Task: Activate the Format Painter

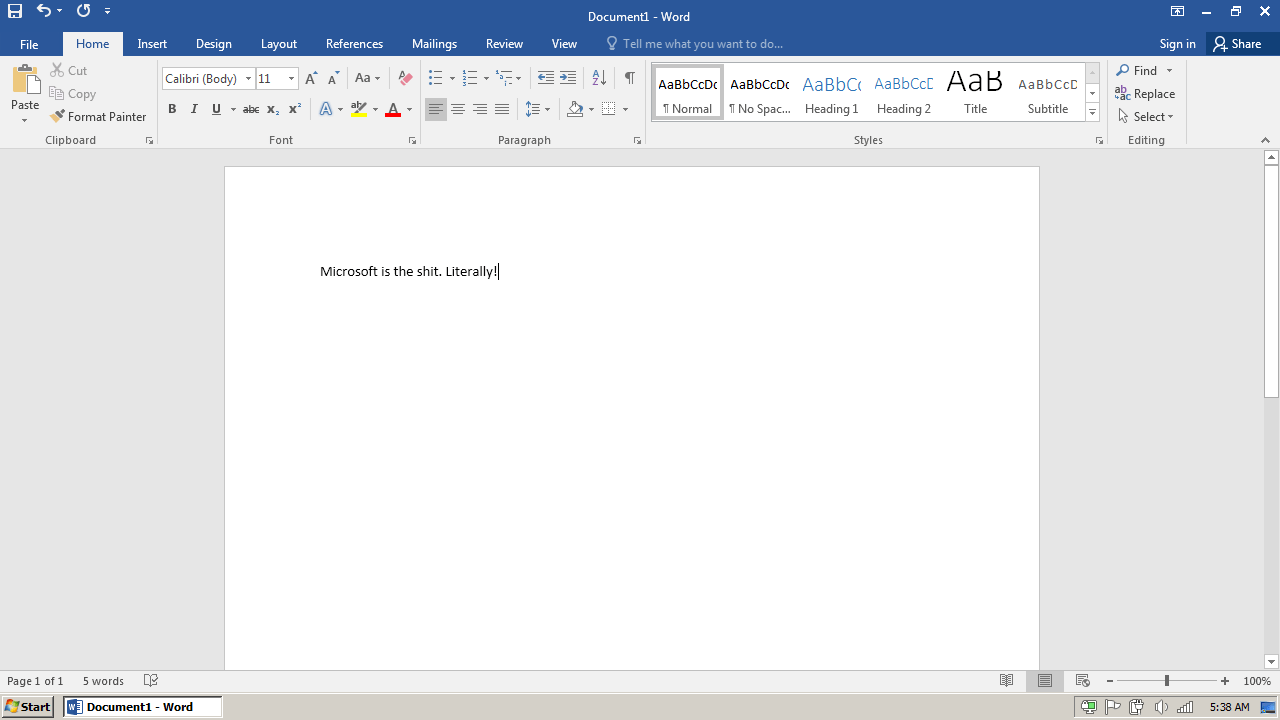Action: point(98,116)
